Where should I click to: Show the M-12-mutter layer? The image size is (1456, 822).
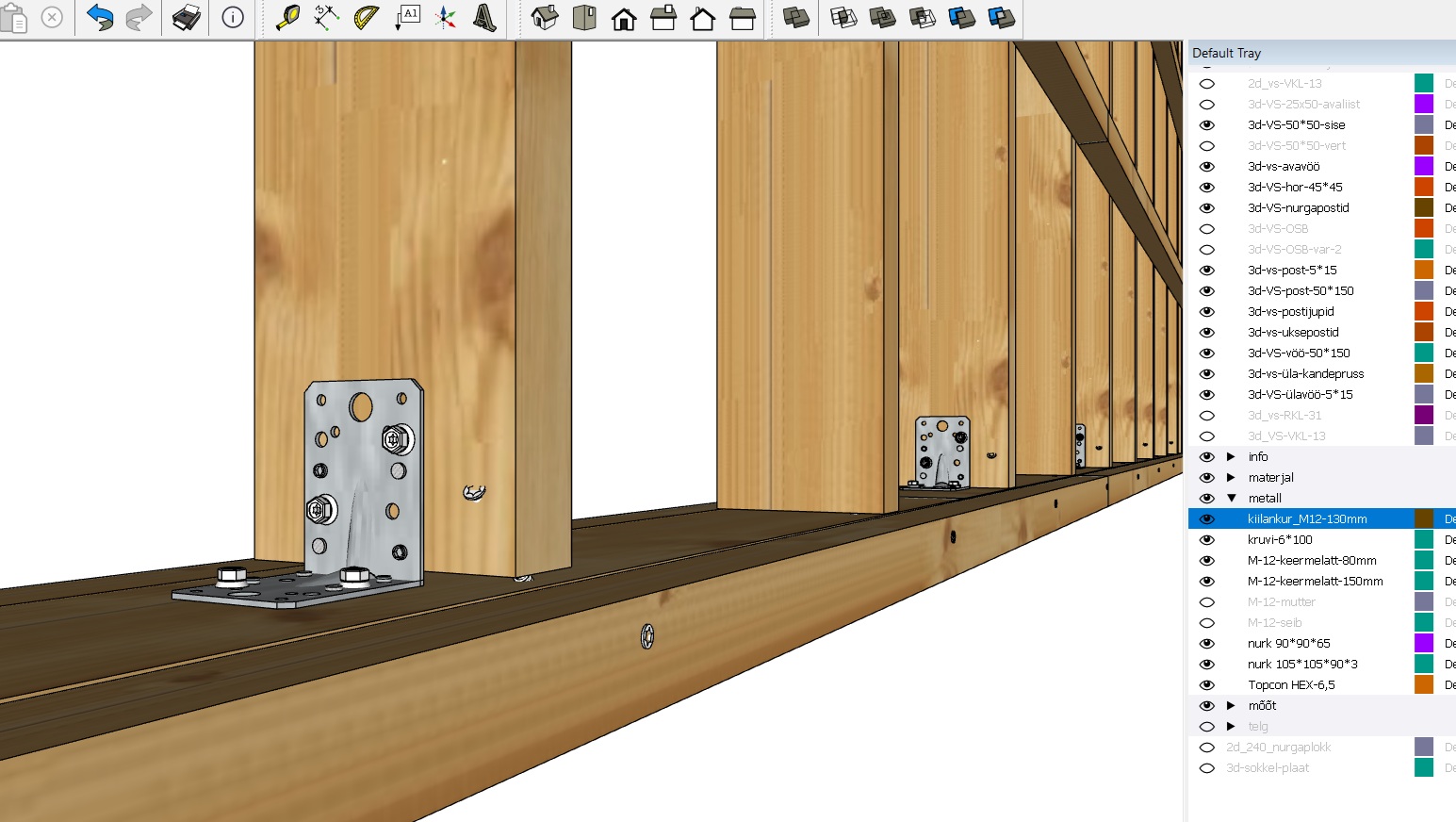(1206, 602)
